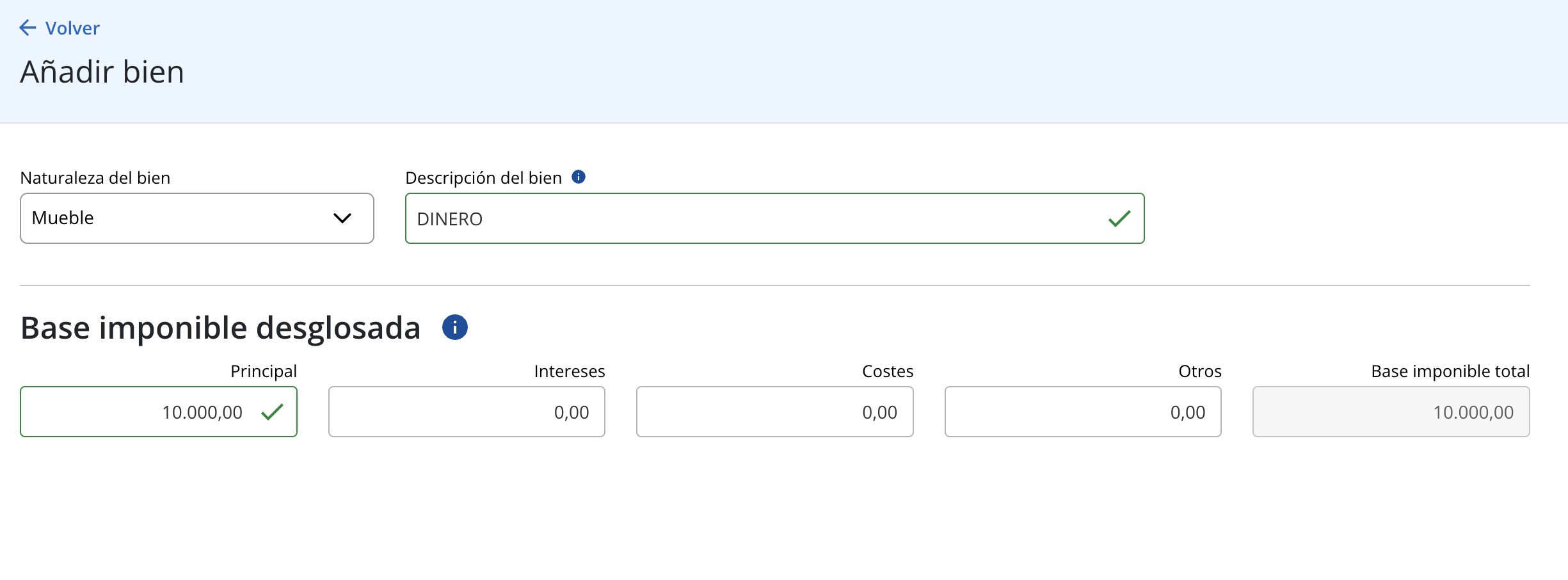Focus the Intereses amount field
The image size is (1568, 580).
467,412
